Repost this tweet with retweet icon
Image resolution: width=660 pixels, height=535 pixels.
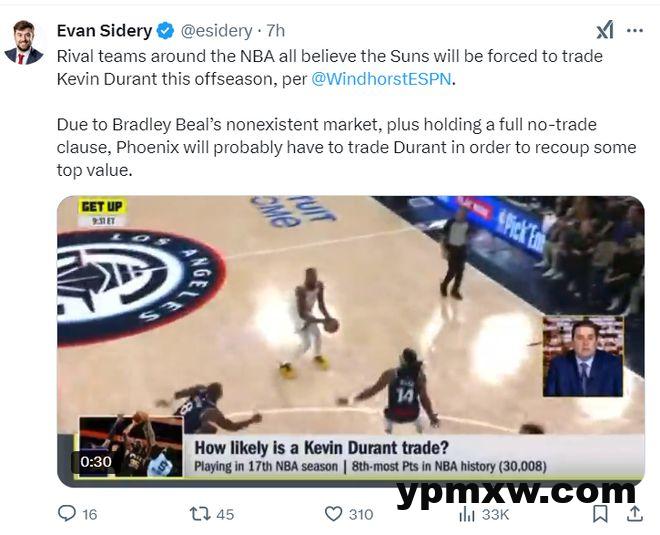coord(200,514)
